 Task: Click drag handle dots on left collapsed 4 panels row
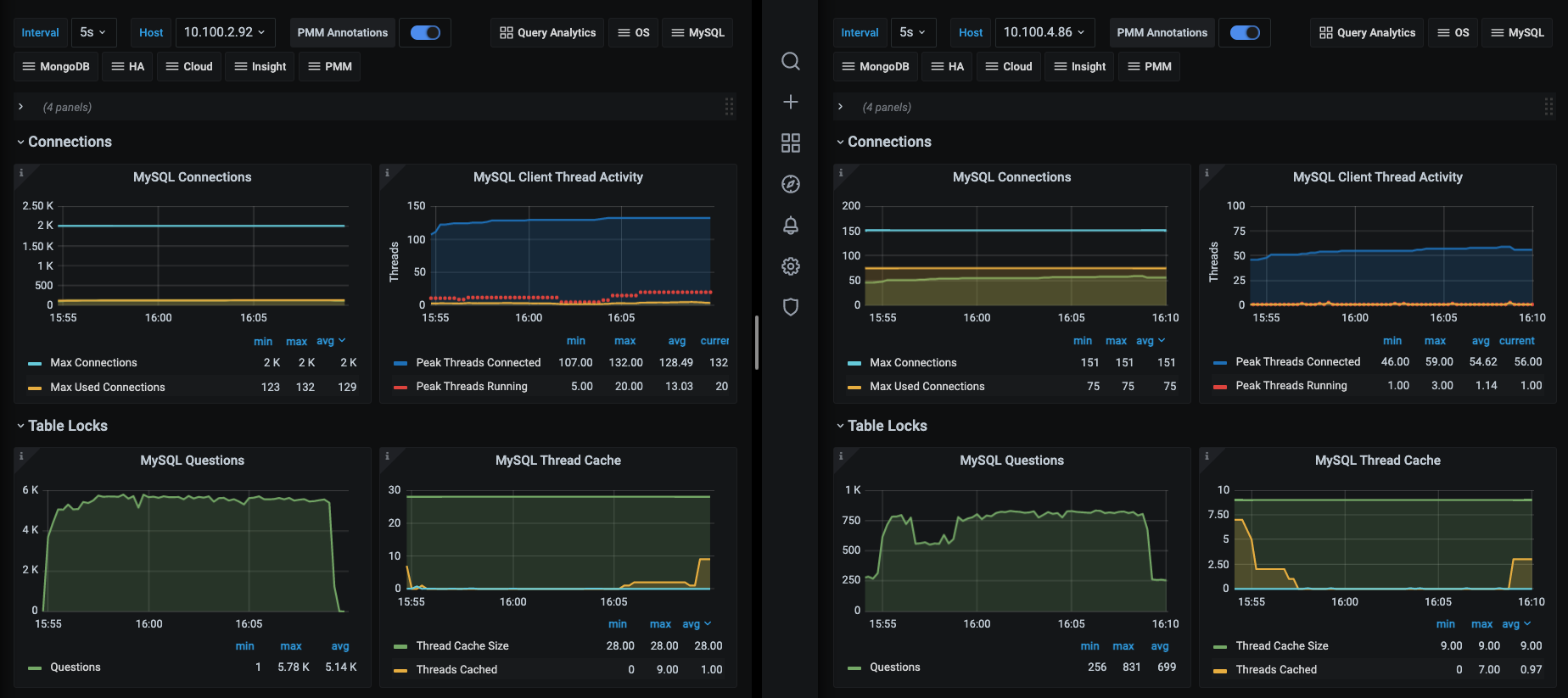pyautogui.click(x=729, y=107)
